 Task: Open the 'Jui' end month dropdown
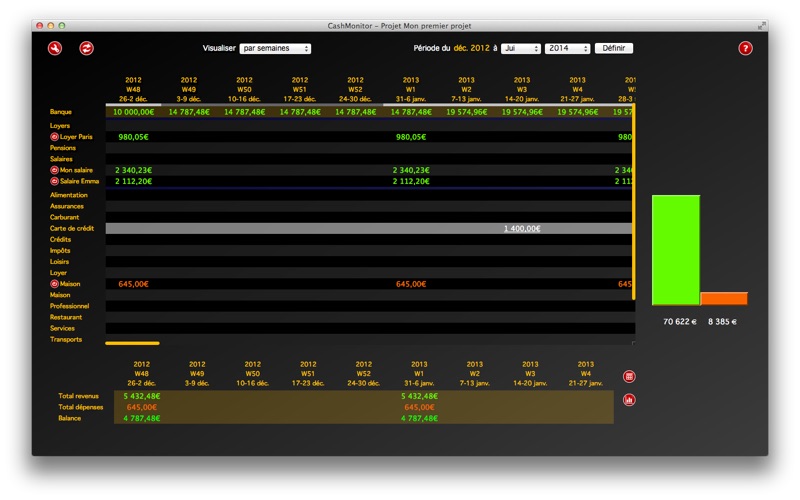520,48
